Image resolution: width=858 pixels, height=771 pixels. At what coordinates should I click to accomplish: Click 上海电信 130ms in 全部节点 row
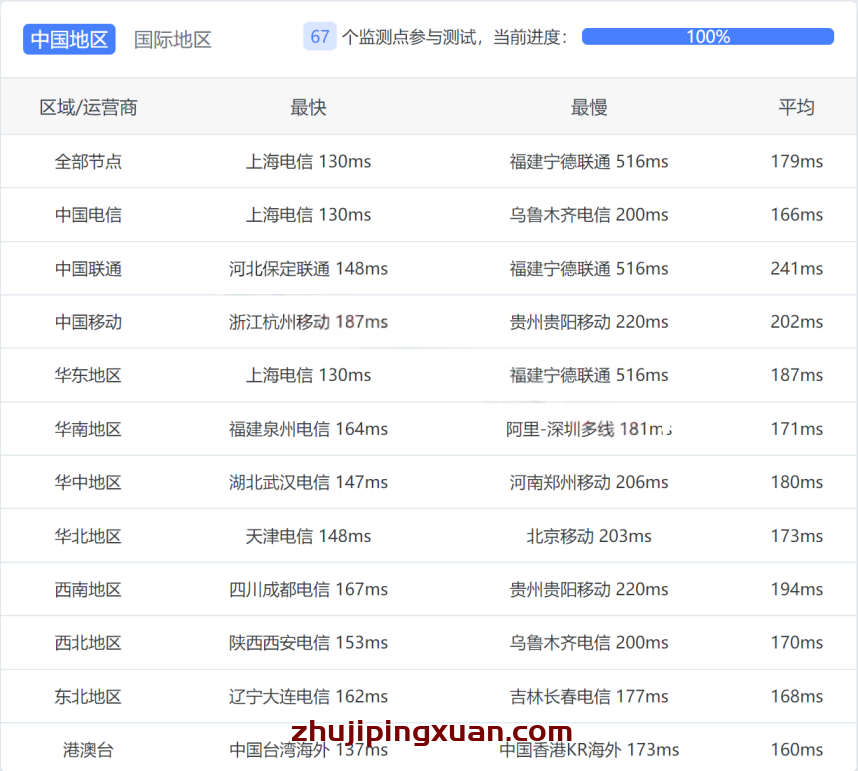point(308,161)
